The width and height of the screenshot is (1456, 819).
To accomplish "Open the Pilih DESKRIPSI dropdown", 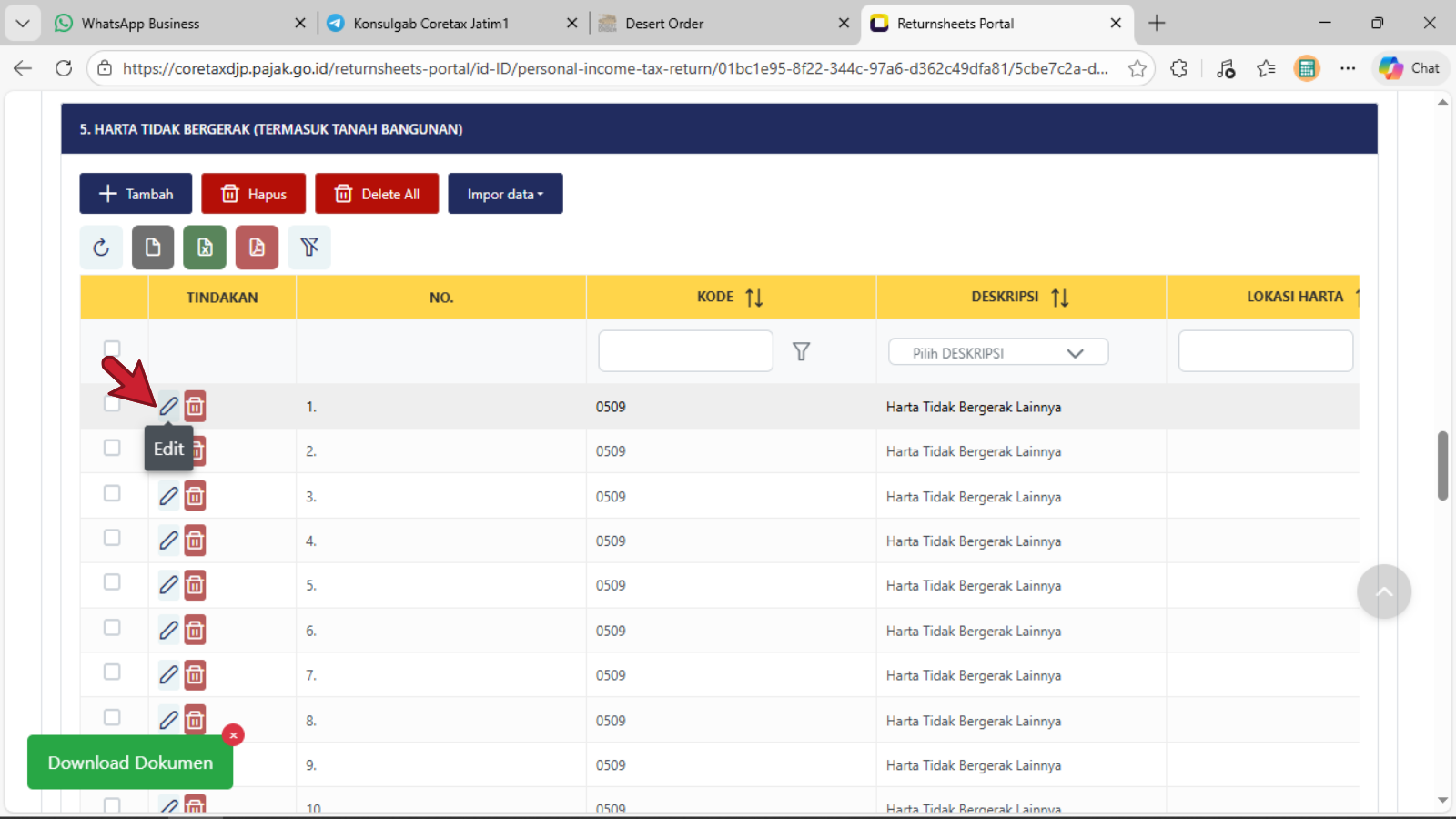I will (998, 353).
